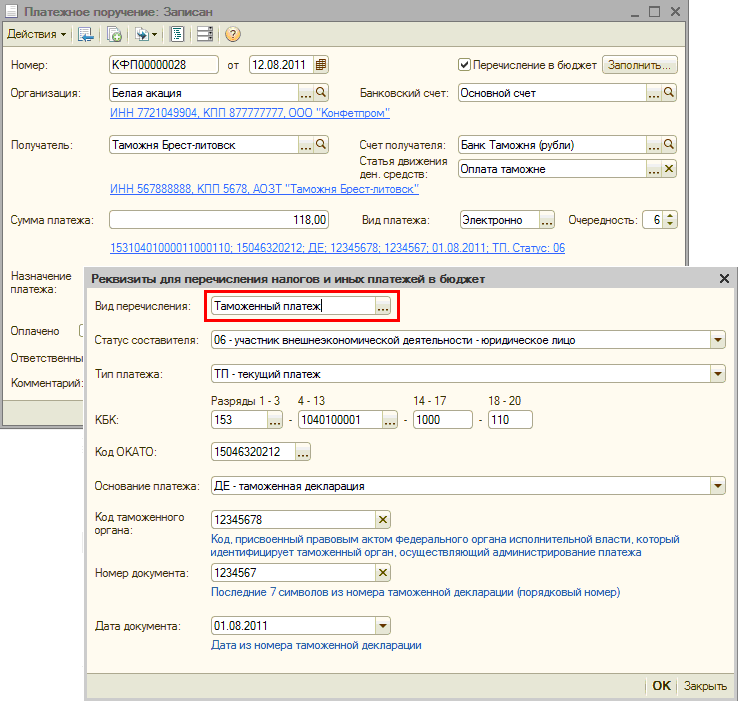738x701 pixels.
Task: Click КБК разряды 14-17 field 1000
Action: pos(442,419)
